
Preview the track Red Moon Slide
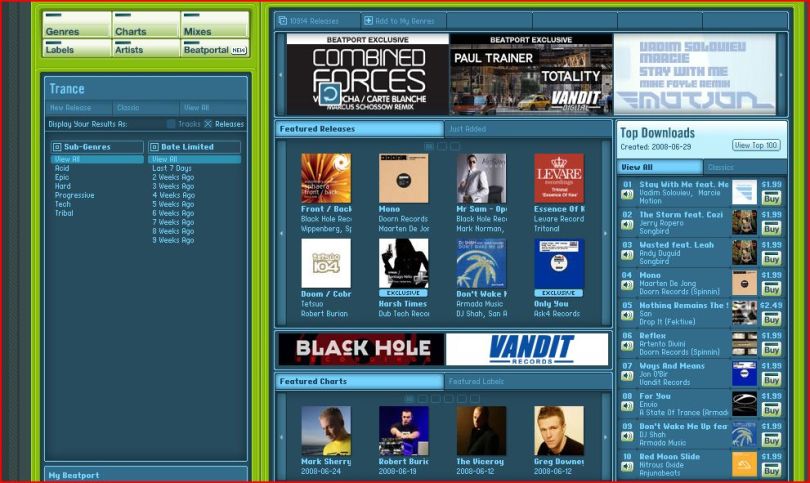click(x=627, y=466)
